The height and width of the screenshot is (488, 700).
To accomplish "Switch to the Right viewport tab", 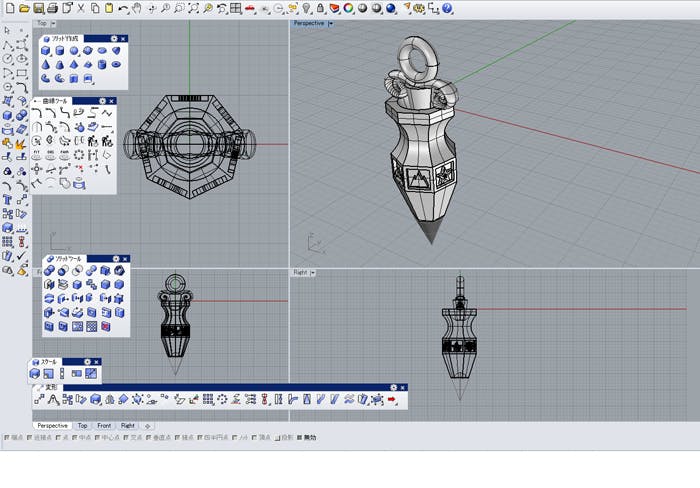I will coord(128,425).
